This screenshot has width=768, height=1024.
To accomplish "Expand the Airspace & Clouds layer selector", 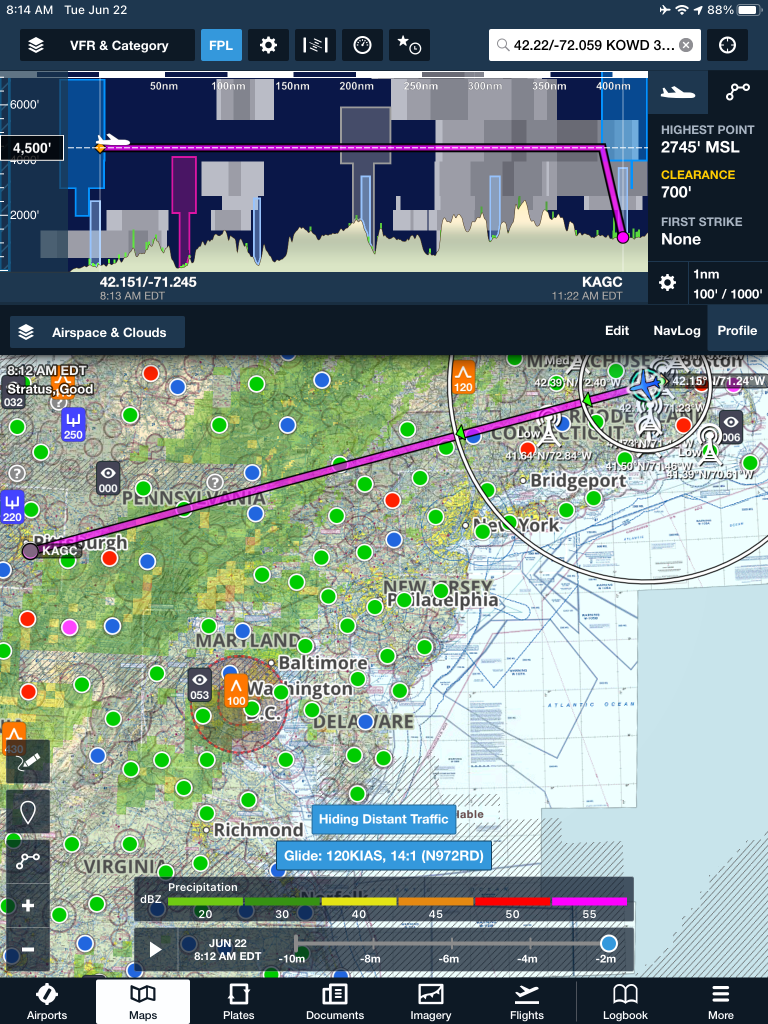I will click(97, 332).
